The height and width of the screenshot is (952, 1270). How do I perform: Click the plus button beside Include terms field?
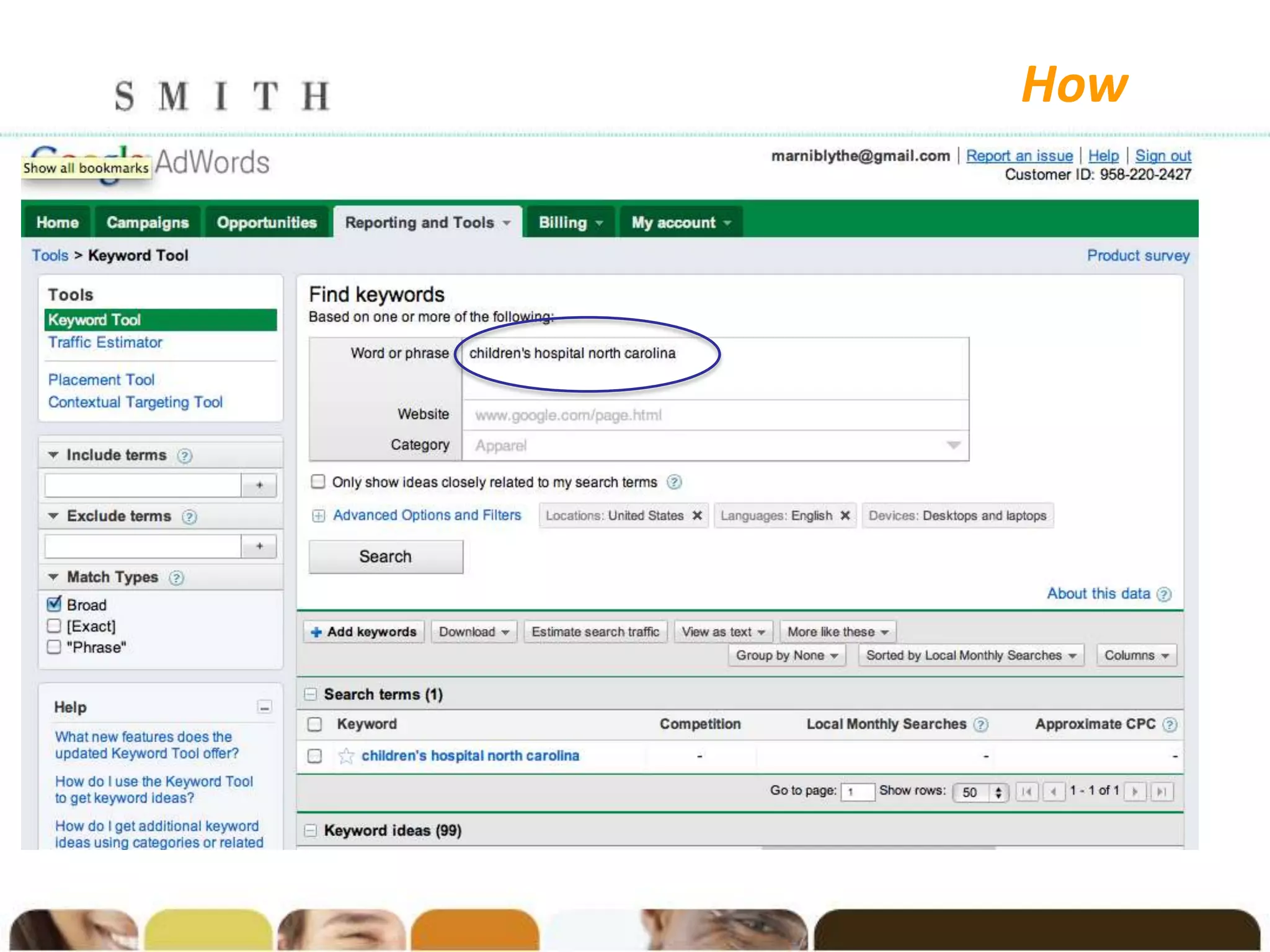pos(259,485)
